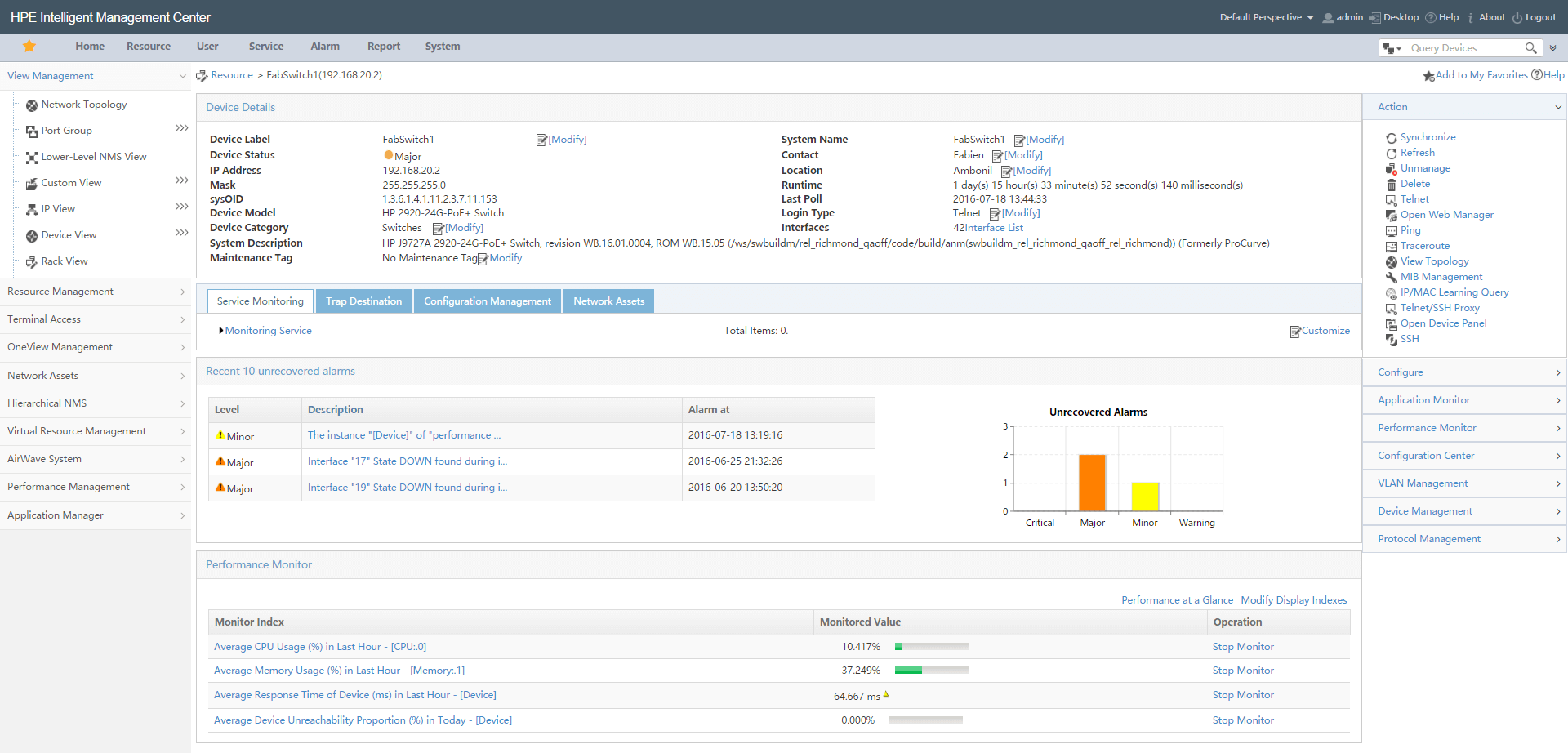Click the Memory Usage progress bar
The width and height of the screenshot is (1568, 753).
(x=931, y=671)
